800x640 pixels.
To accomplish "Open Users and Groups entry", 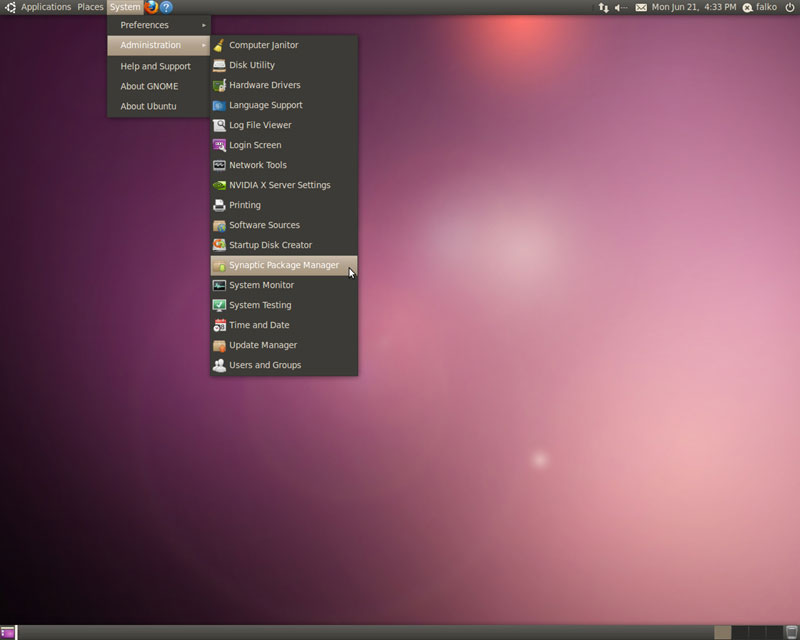I will (x=284, y=365).
